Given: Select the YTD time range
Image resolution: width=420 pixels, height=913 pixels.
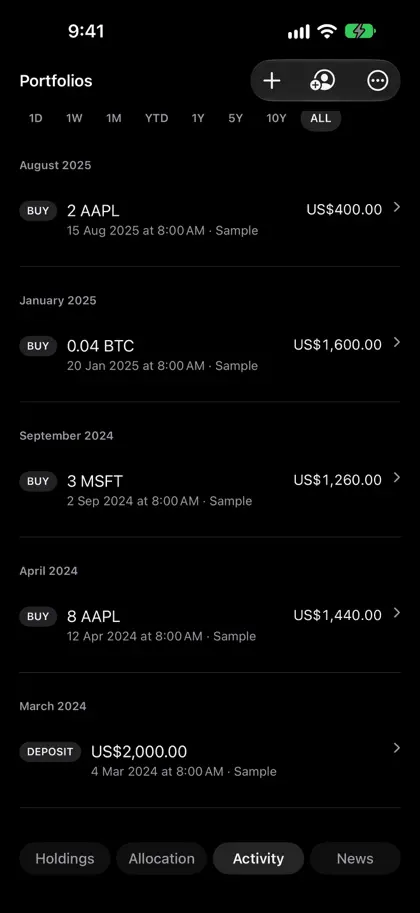Looking at the screenshot, I should [x=156, y=118].
